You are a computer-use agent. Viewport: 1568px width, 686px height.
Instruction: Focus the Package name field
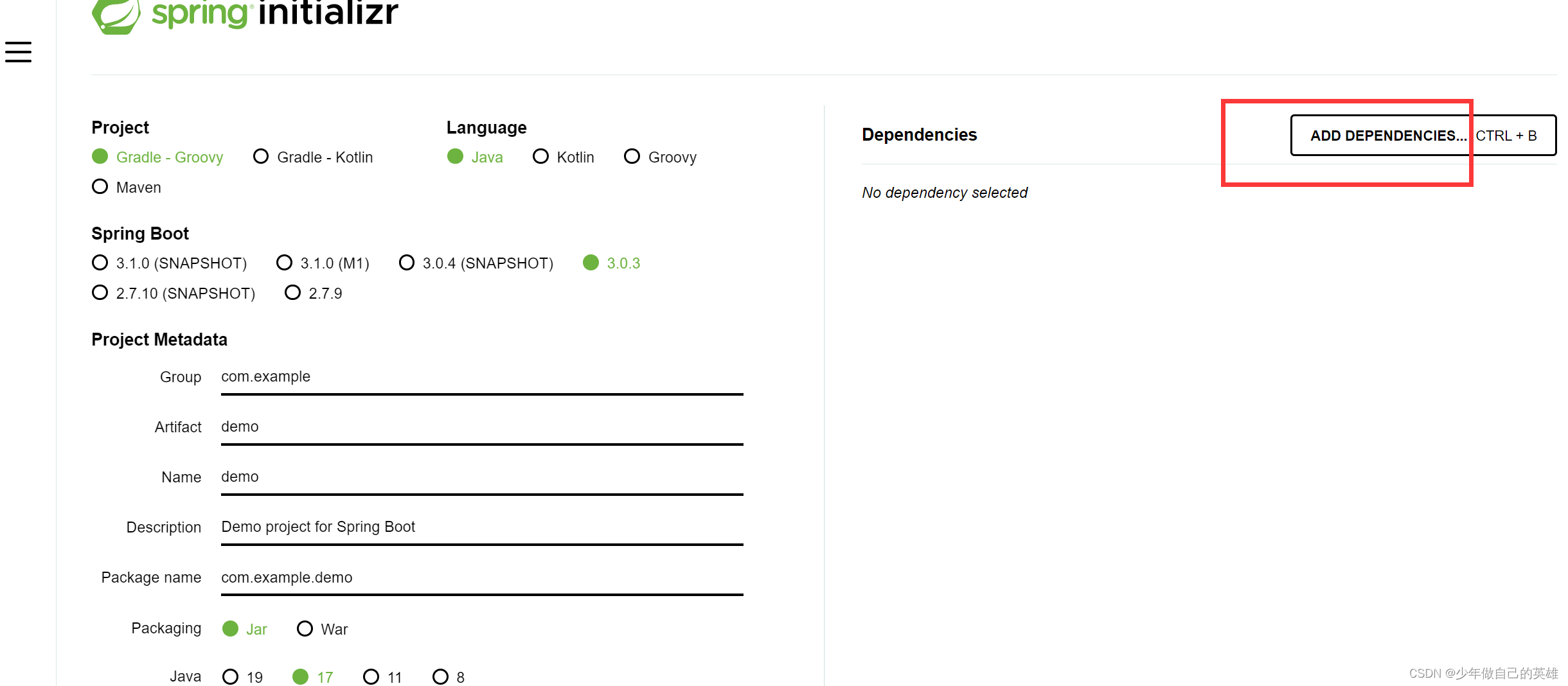point(482,578)
